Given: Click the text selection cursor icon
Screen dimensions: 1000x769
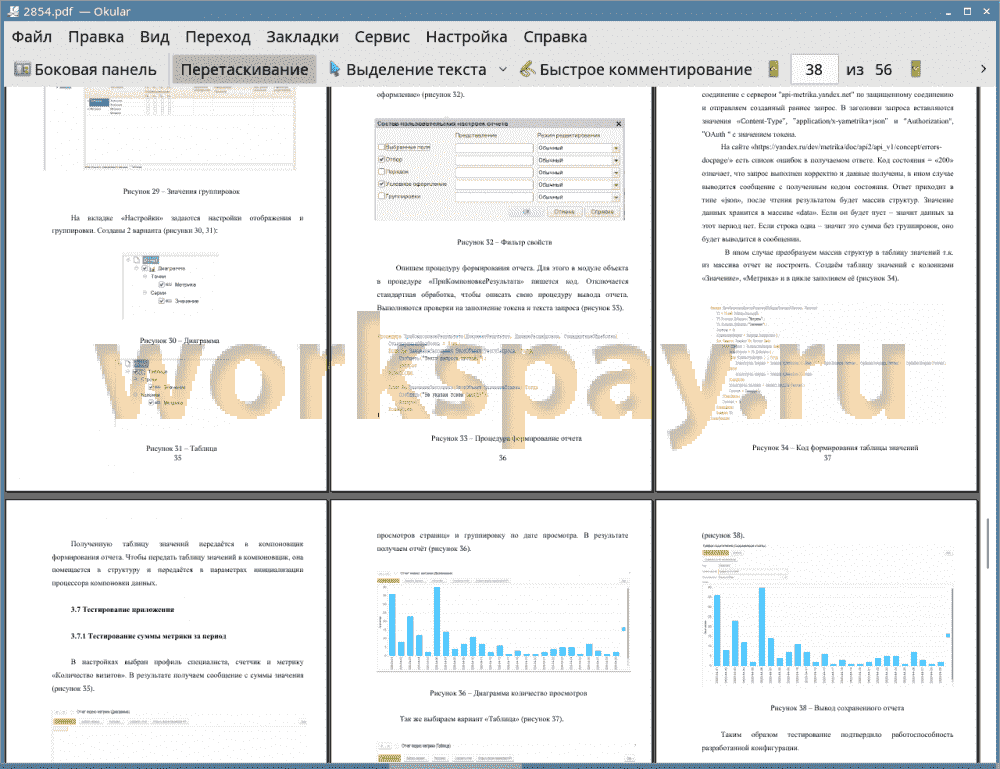Looking at the screenshot, I should (x=334, y=69).
